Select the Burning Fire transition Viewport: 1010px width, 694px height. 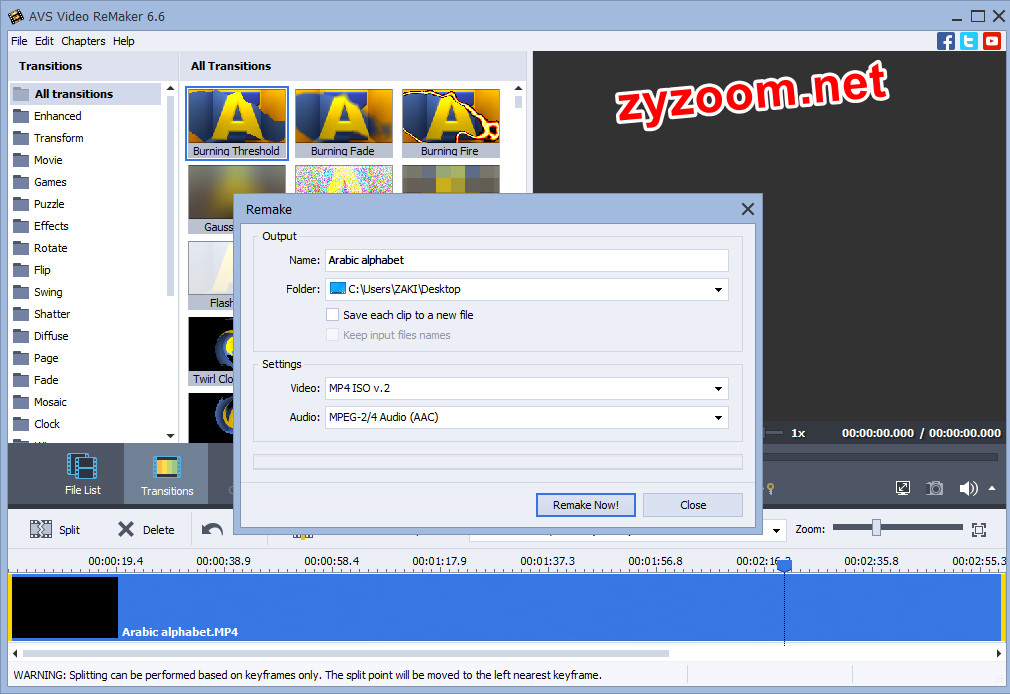(x=451, y=123)
